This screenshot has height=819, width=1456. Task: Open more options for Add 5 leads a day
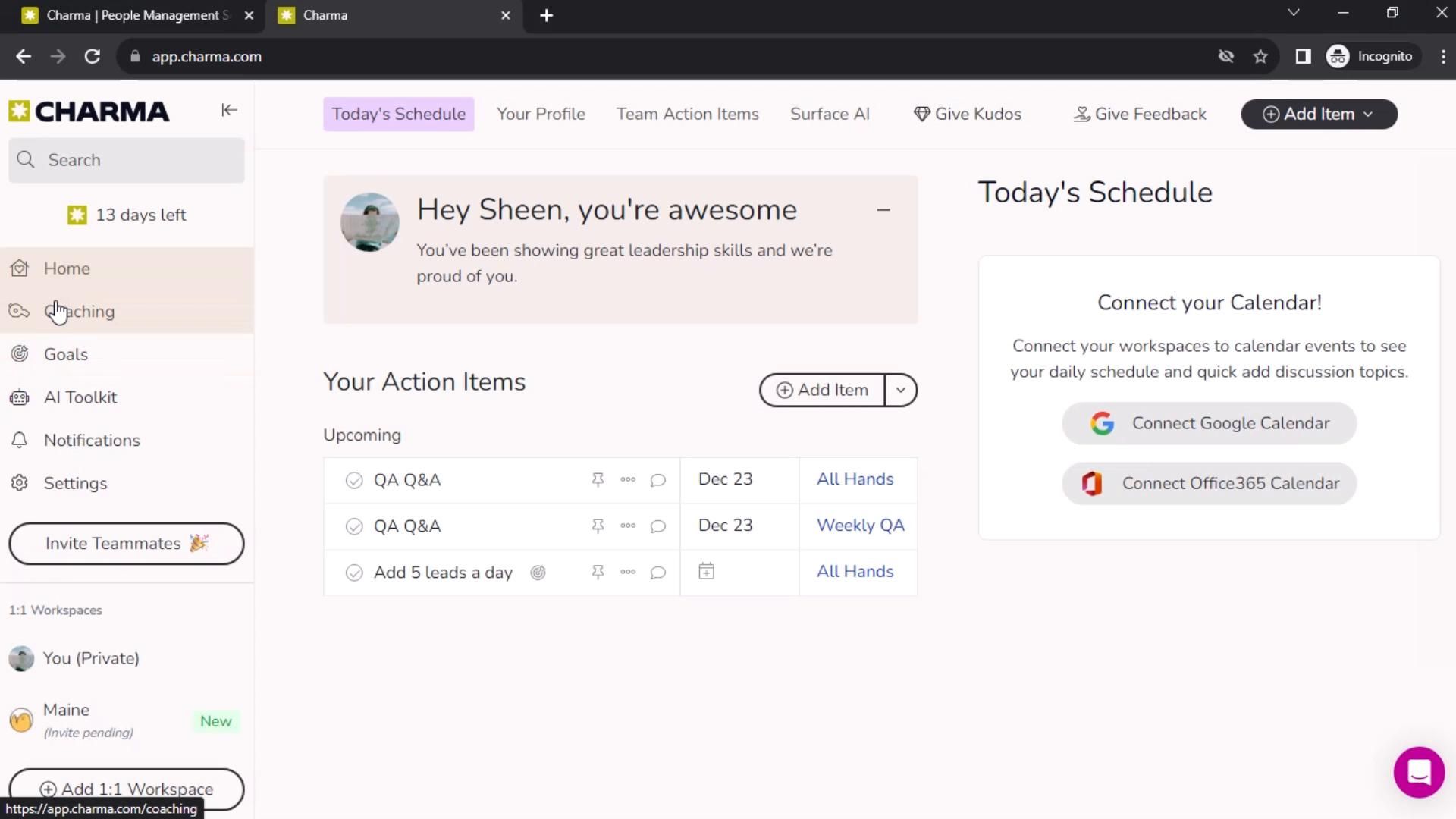(628, 573)
